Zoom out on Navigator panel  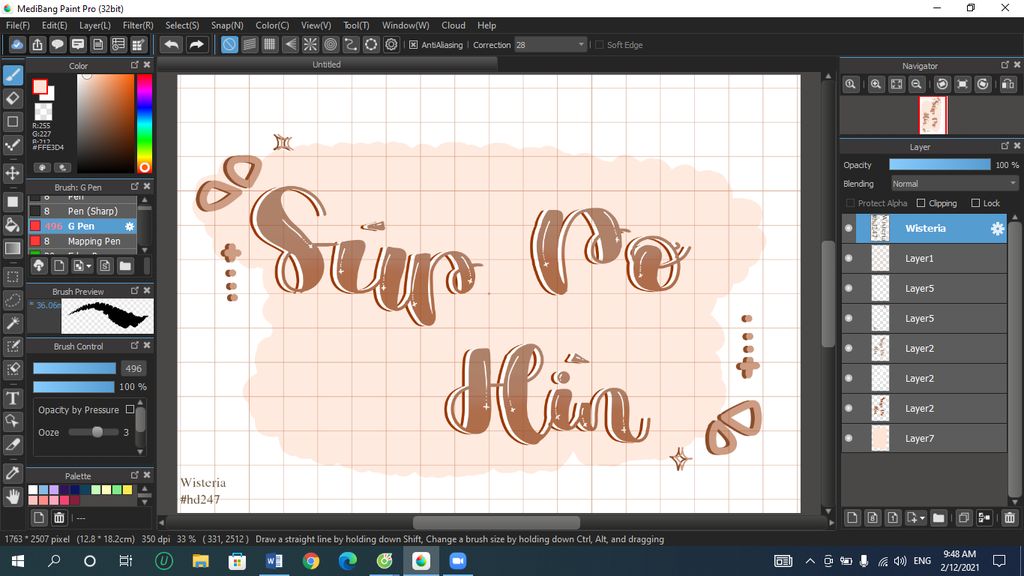click(917, 84)
